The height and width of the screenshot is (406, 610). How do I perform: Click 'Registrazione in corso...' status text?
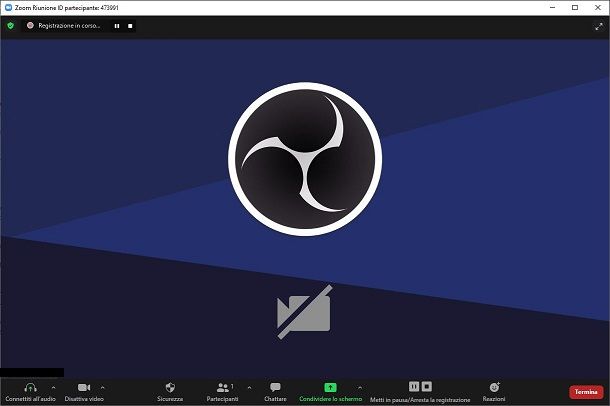point(69,26)
